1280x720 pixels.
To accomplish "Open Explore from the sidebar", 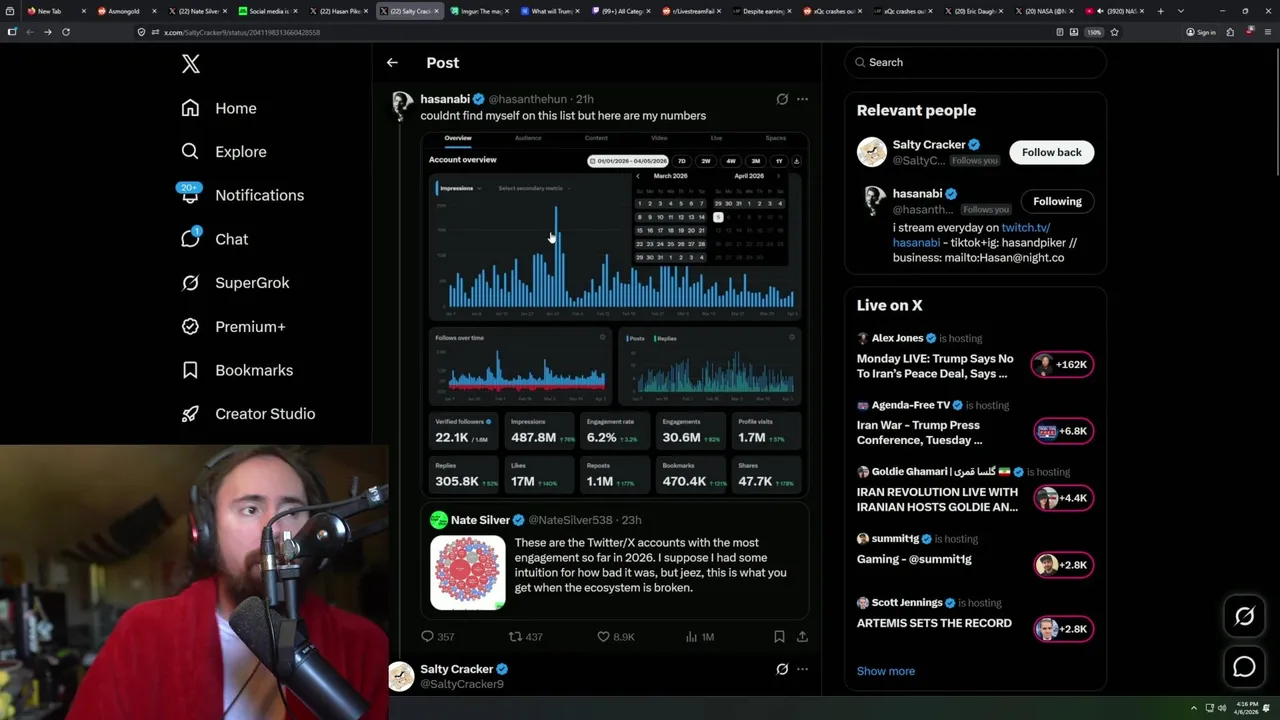I will click(x=224, y=152).
